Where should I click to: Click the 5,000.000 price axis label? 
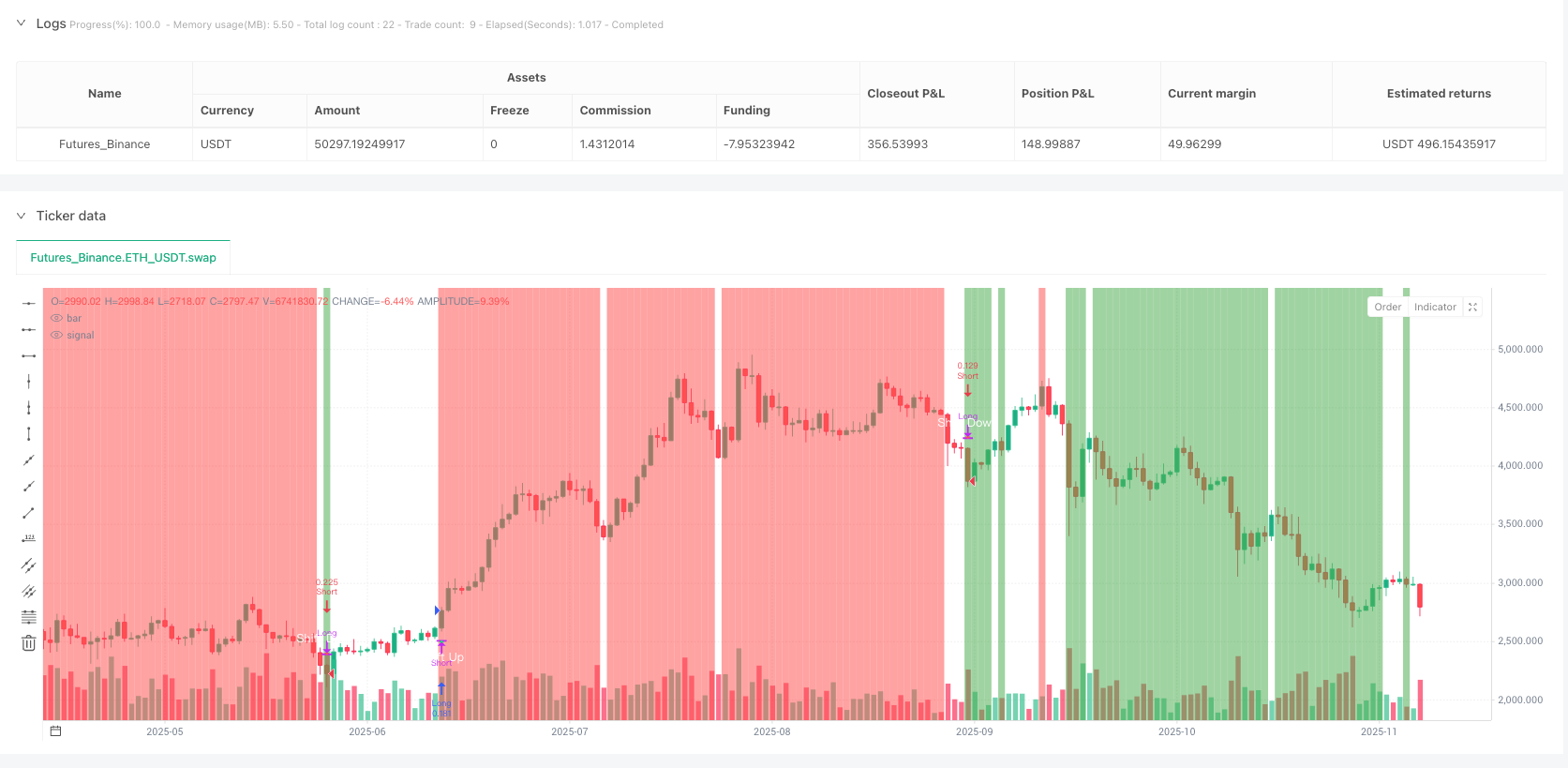pyautogui.click(x=1520, y=349)
